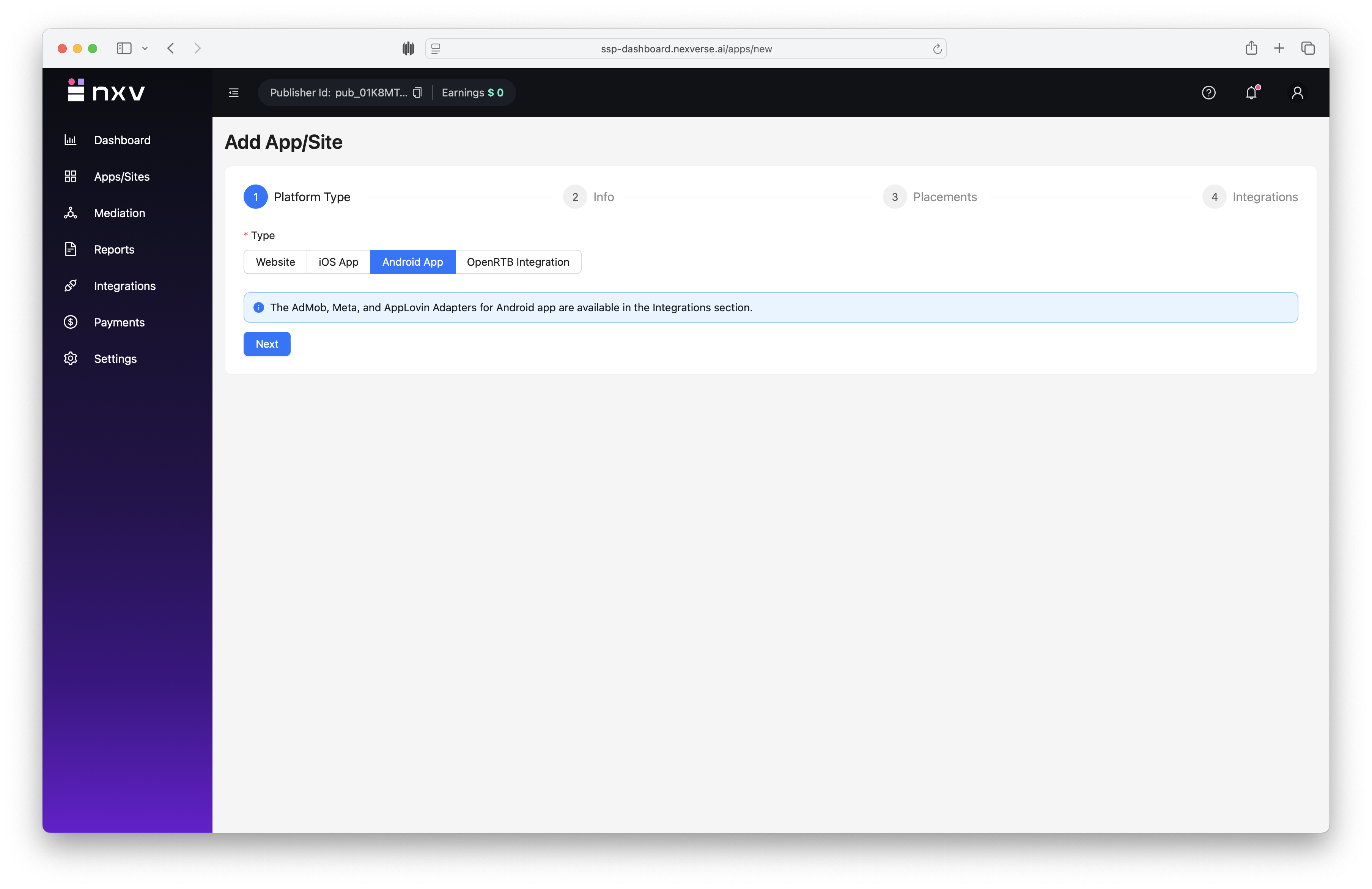This screenshot has height=889, width=1372.
Task: Open the Payments section
Action: 120,322
